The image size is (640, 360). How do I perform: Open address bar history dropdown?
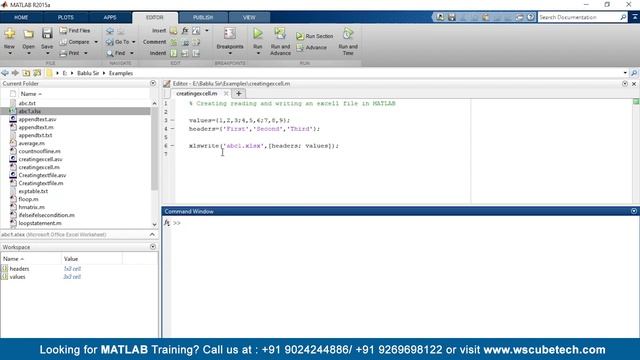coord(625,73)
